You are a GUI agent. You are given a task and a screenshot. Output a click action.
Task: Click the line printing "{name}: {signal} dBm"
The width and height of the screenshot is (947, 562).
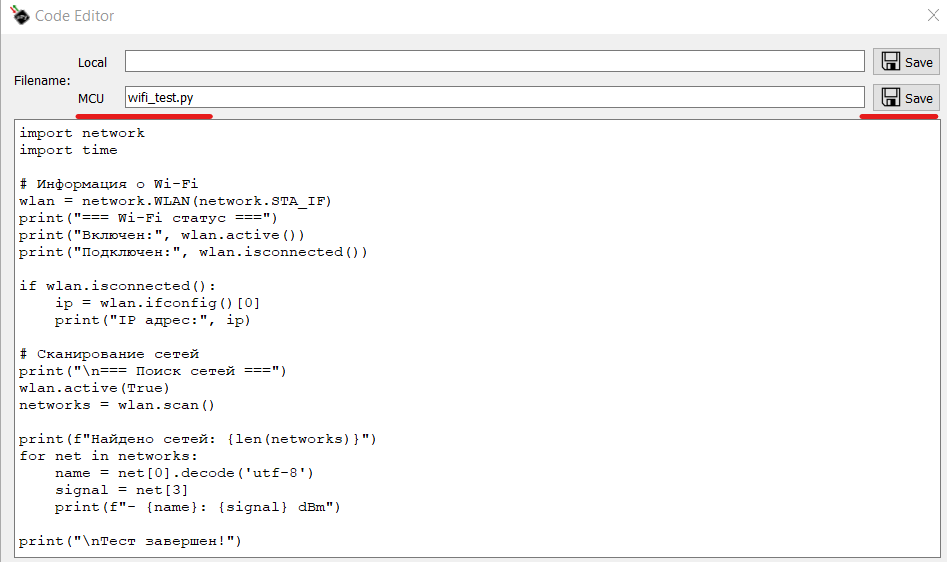[197, 507]
